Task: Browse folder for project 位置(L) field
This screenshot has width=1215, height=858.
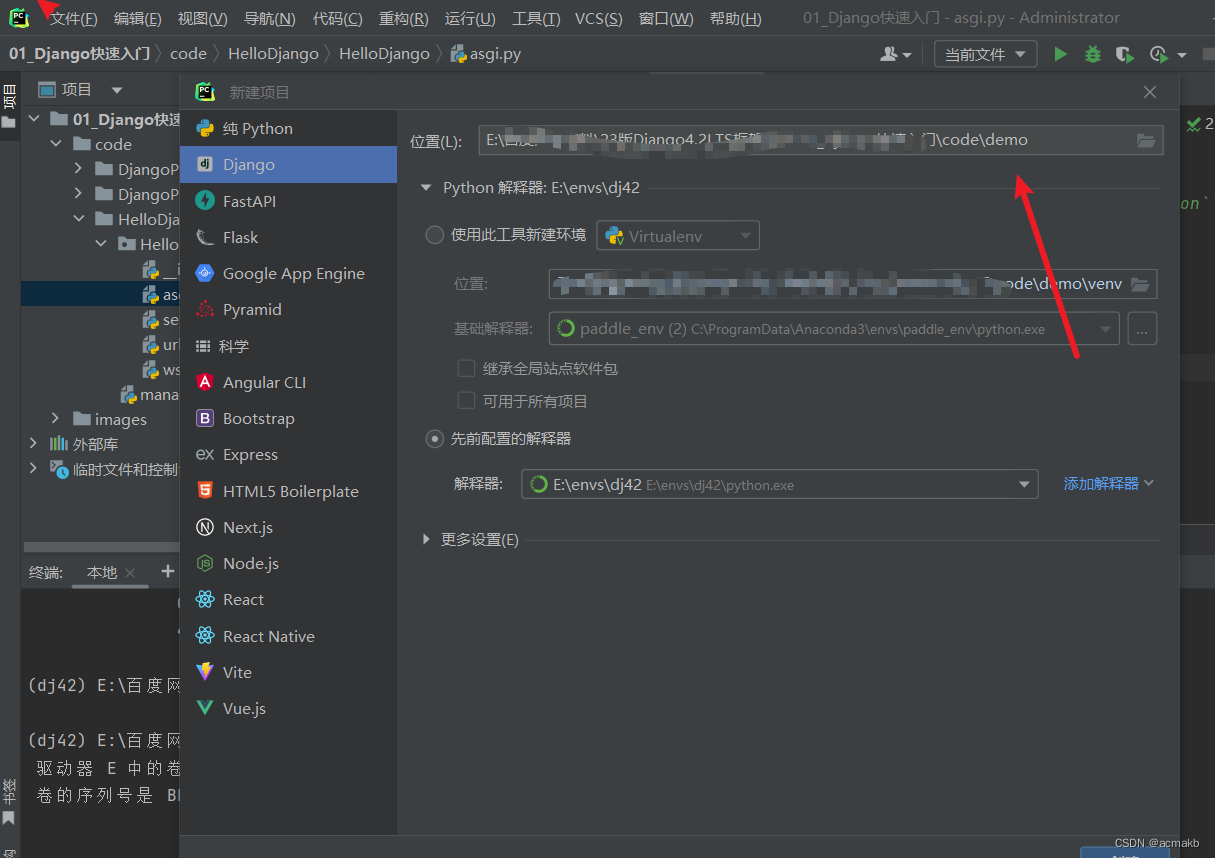Action: coord(1146,140)
